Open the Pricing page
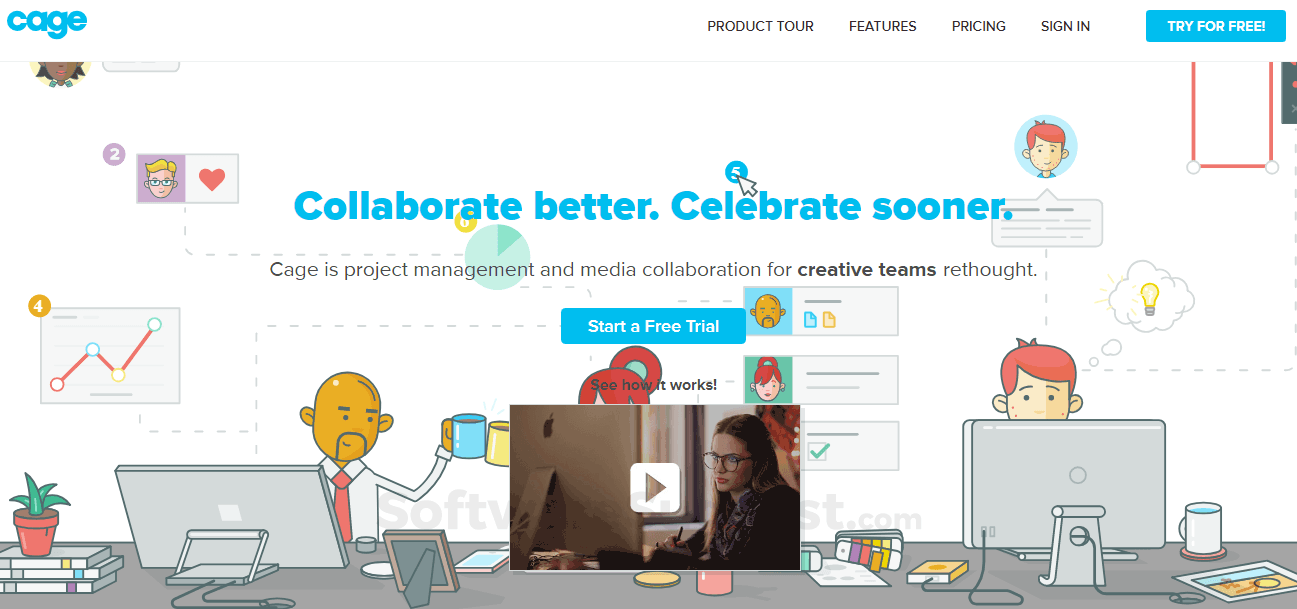This screenshot has width=1297, height=609. click(978, 26)
